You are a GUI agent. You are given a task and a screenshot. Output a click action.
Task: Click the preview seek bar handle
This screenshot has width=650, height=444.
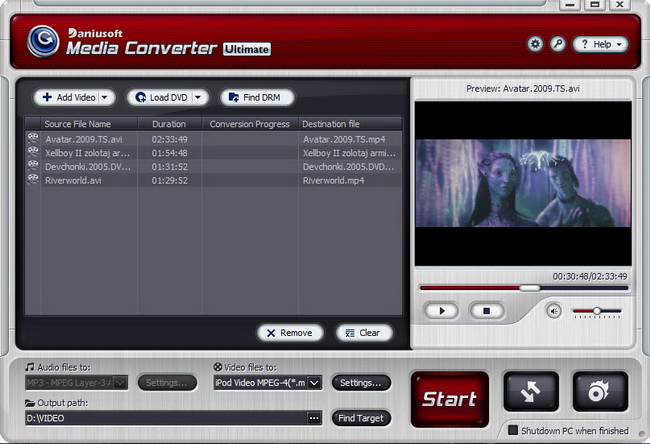click(530, 288)
